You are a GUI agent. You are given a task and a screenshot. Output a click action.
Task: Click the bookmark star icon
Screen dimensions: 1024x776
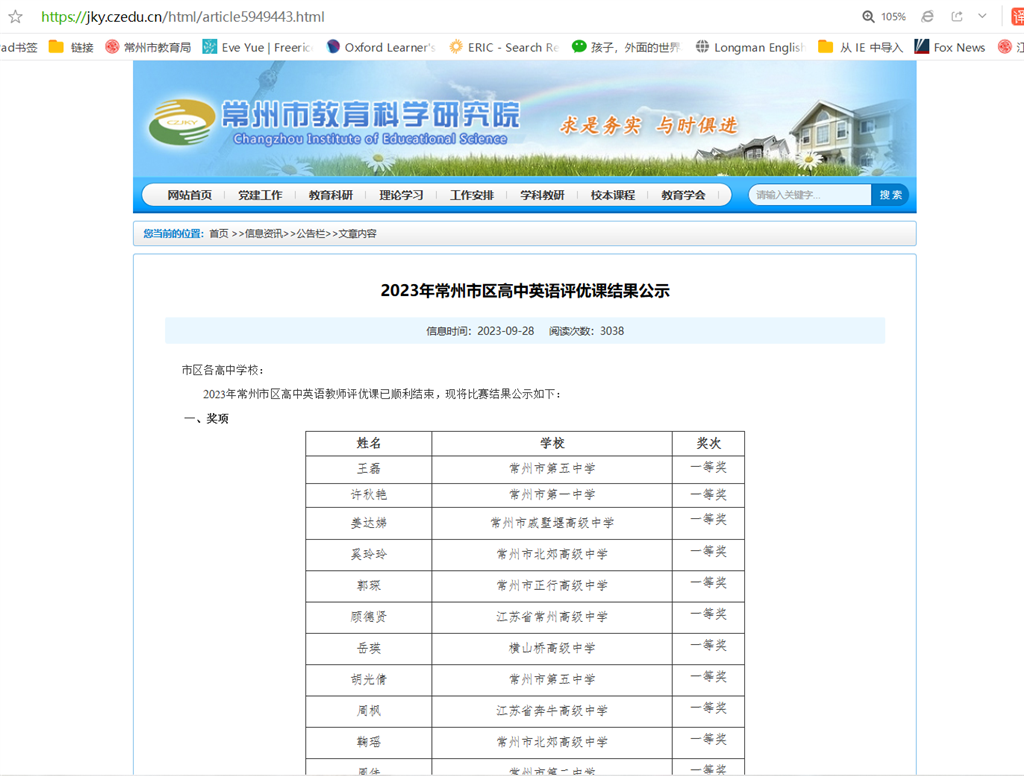15,16
